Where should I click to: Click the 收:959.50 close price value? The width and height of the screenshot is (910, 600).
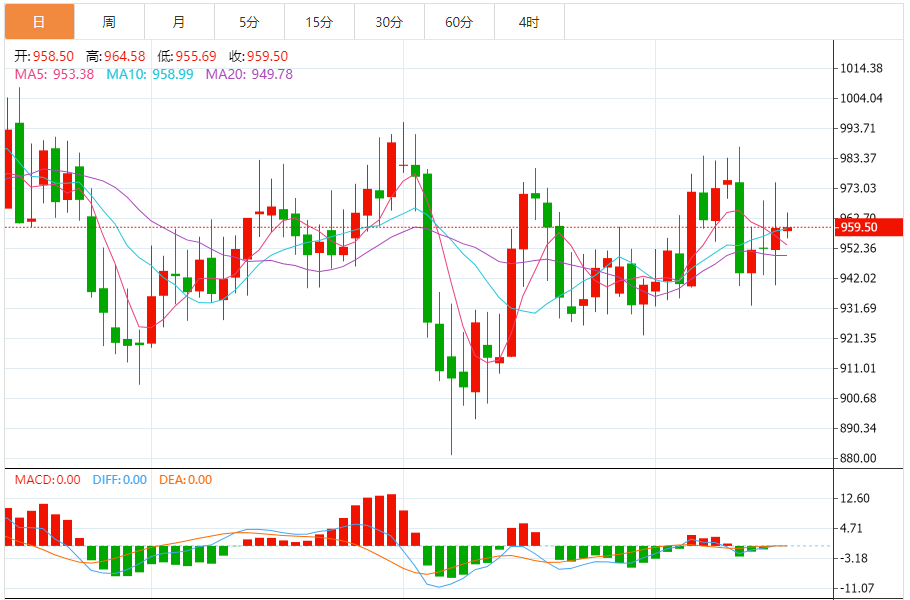coord(258,56)
